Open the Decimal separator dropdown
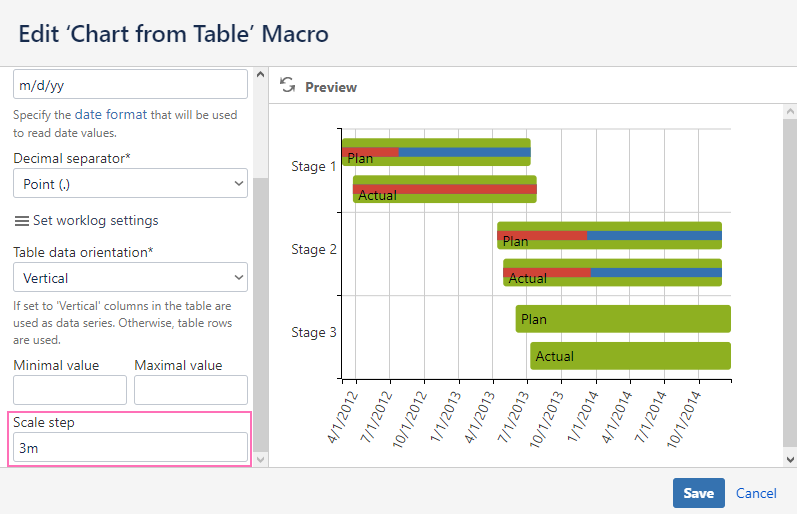Image resolution: width=797 pixels, height=514 pixels. (130, 184)
